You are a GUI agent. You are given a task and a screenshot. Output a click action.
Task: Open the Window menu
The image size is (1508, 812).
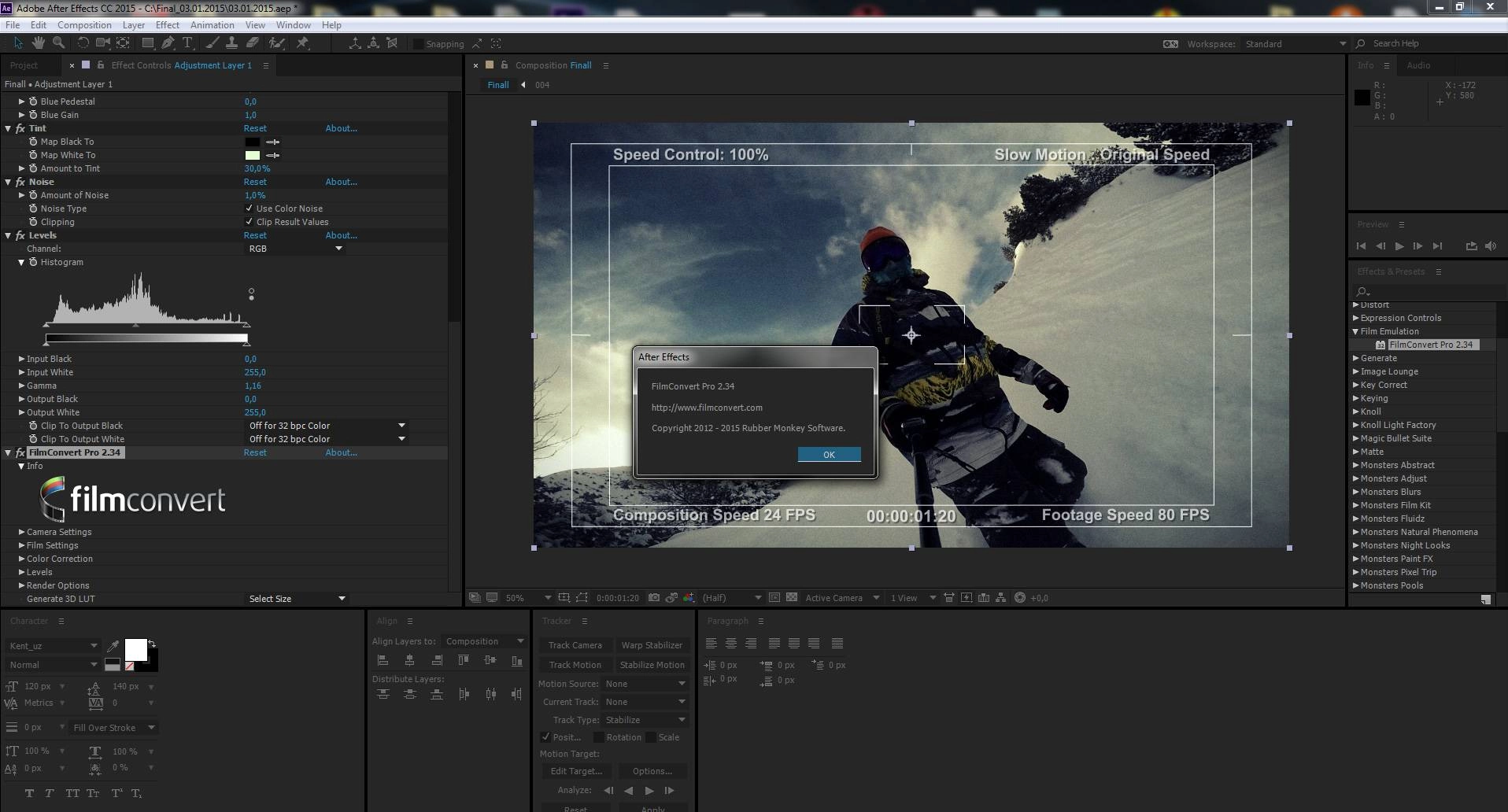294,25
